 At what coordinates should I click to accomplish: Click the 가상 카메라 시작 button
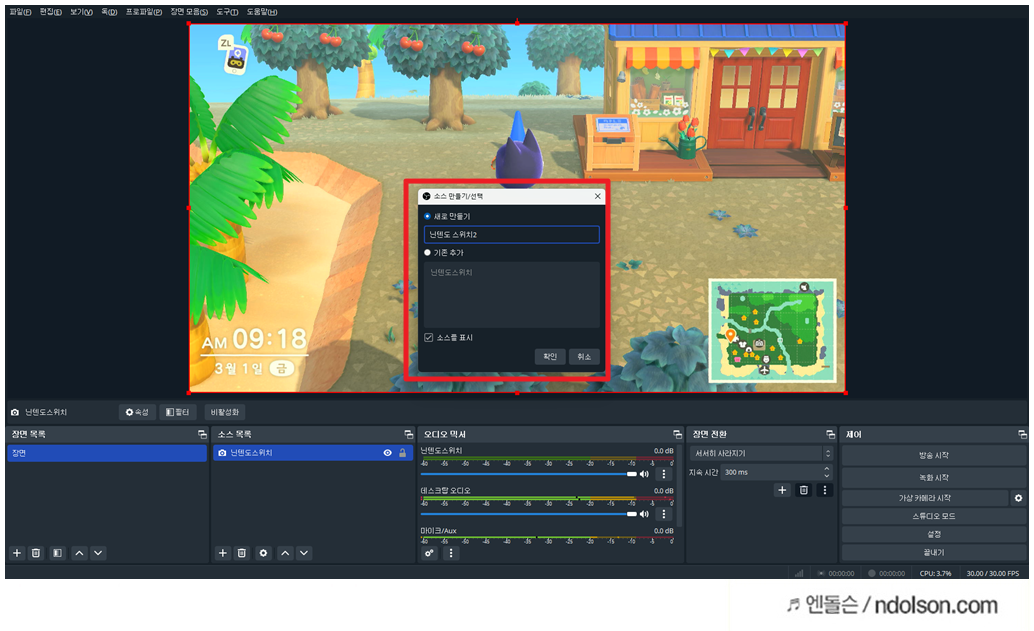[925, 498]
